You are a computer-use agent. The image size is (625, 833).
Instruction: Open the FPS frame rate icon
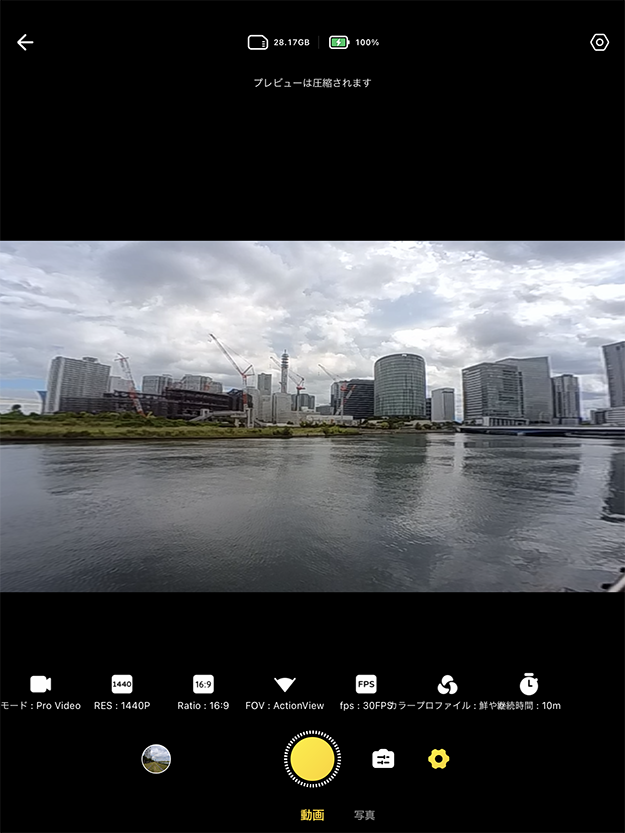(366, 684)
